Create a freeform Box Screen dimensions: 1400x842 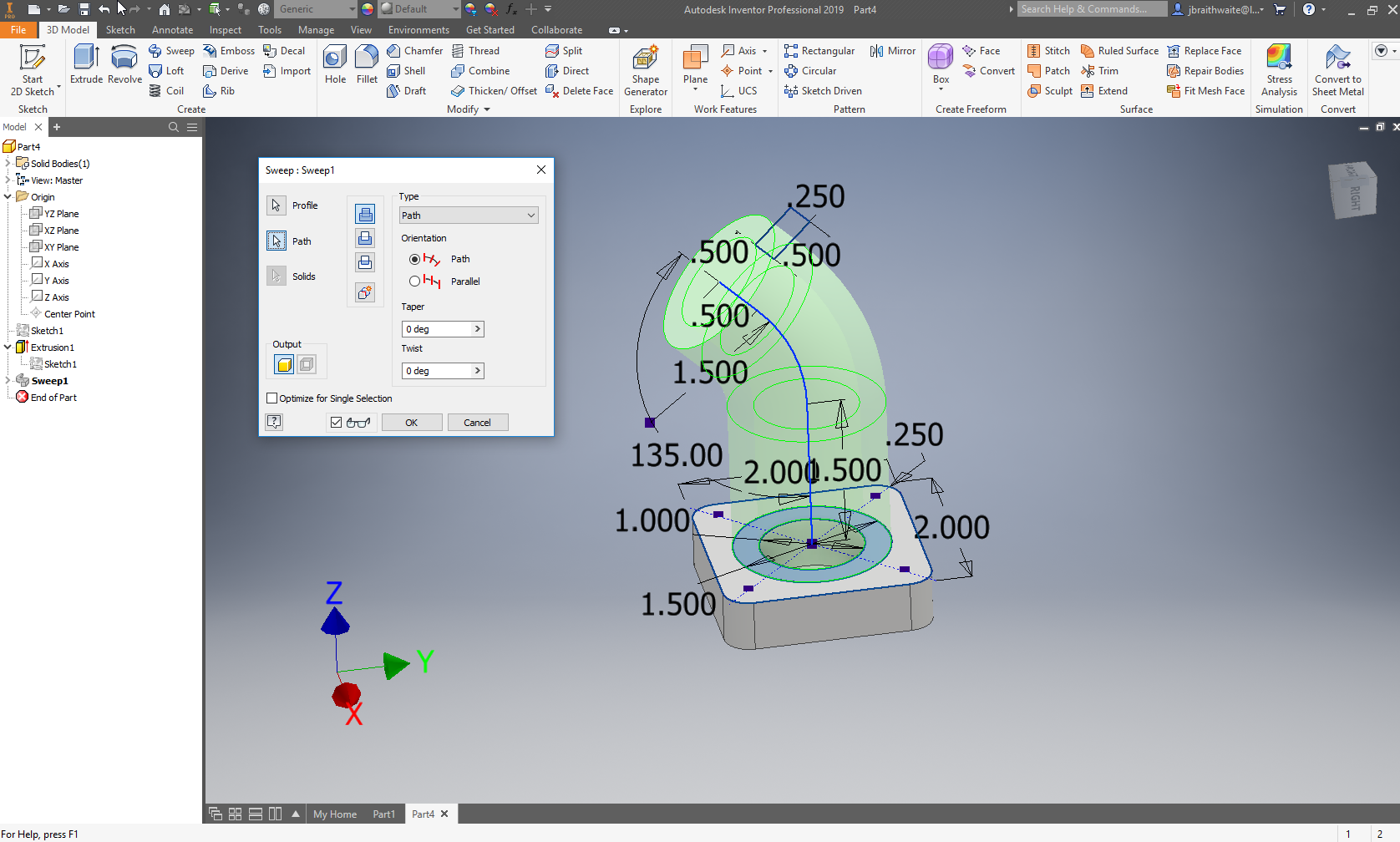click(941, 65)
